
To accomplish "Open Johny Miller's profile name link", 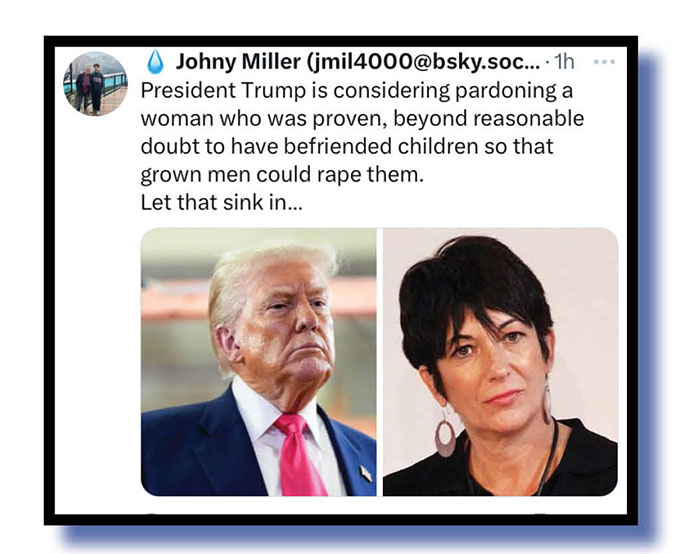I will point(238,62).
